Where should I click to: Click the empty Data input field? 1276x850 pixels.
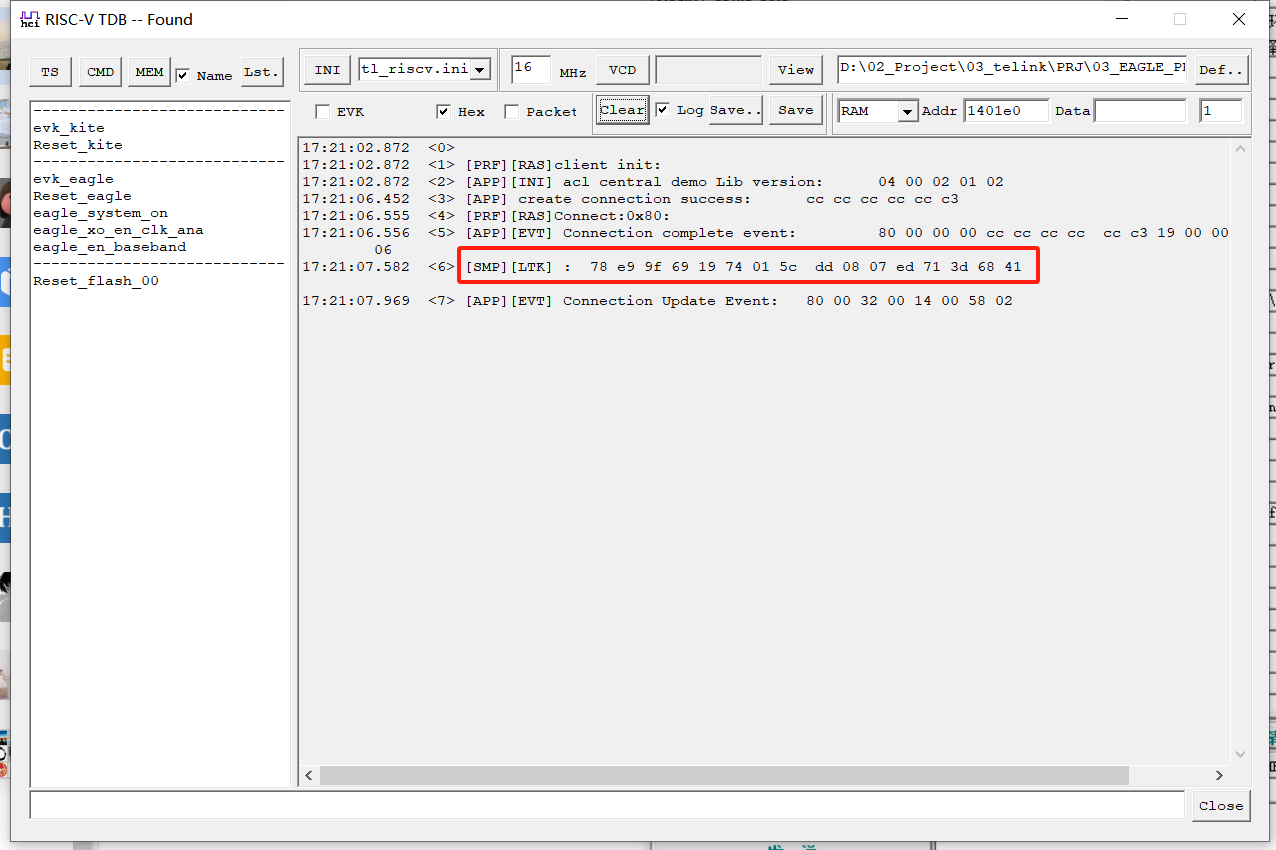click(1140, 111)
